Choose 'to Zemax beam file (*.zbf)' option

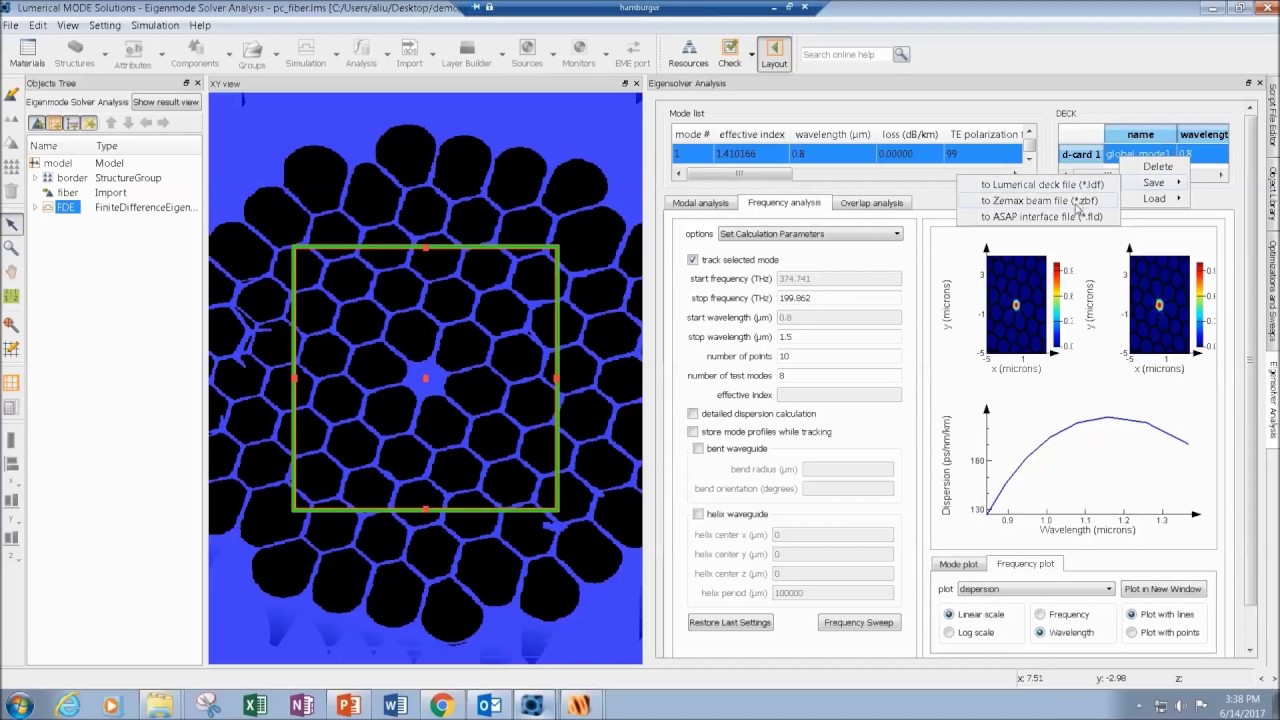(x=1039, y=201)
